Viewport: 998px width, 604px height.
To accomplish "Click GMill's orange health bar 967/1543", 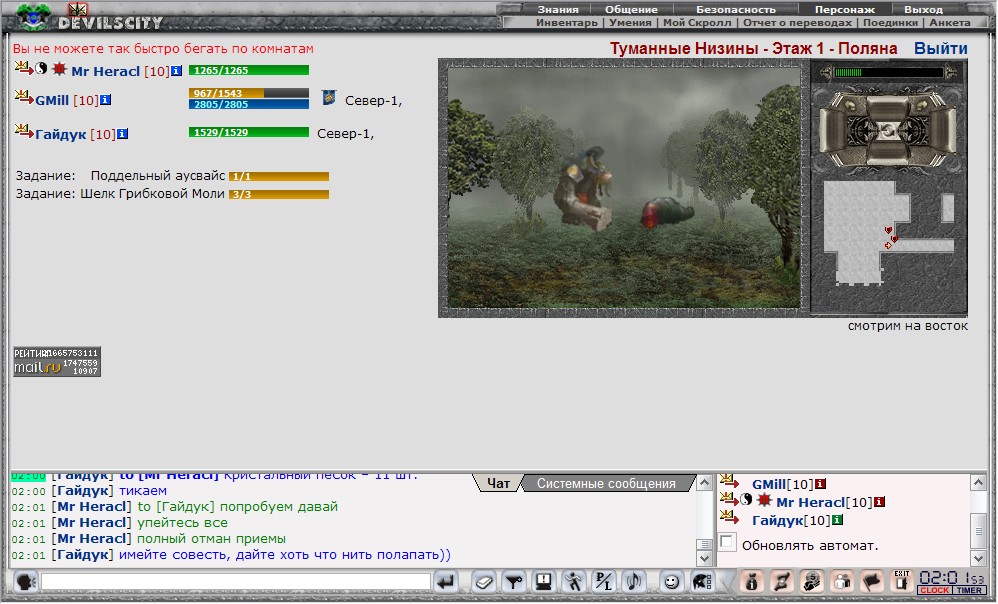I will point(248,93).
